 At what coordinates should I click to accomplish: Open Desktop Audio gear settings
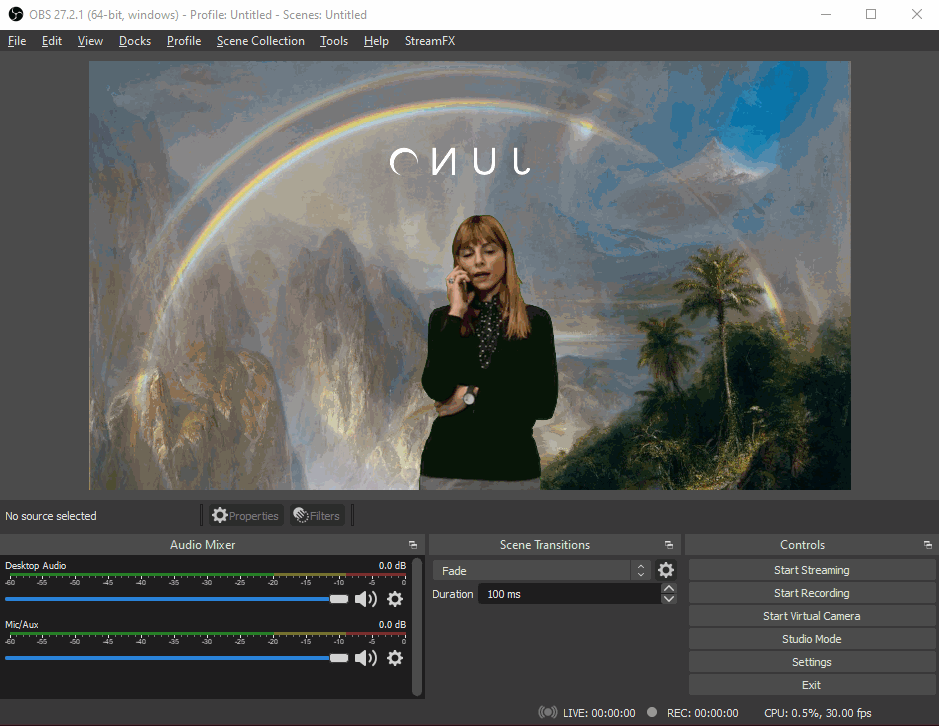click(395, 599)
